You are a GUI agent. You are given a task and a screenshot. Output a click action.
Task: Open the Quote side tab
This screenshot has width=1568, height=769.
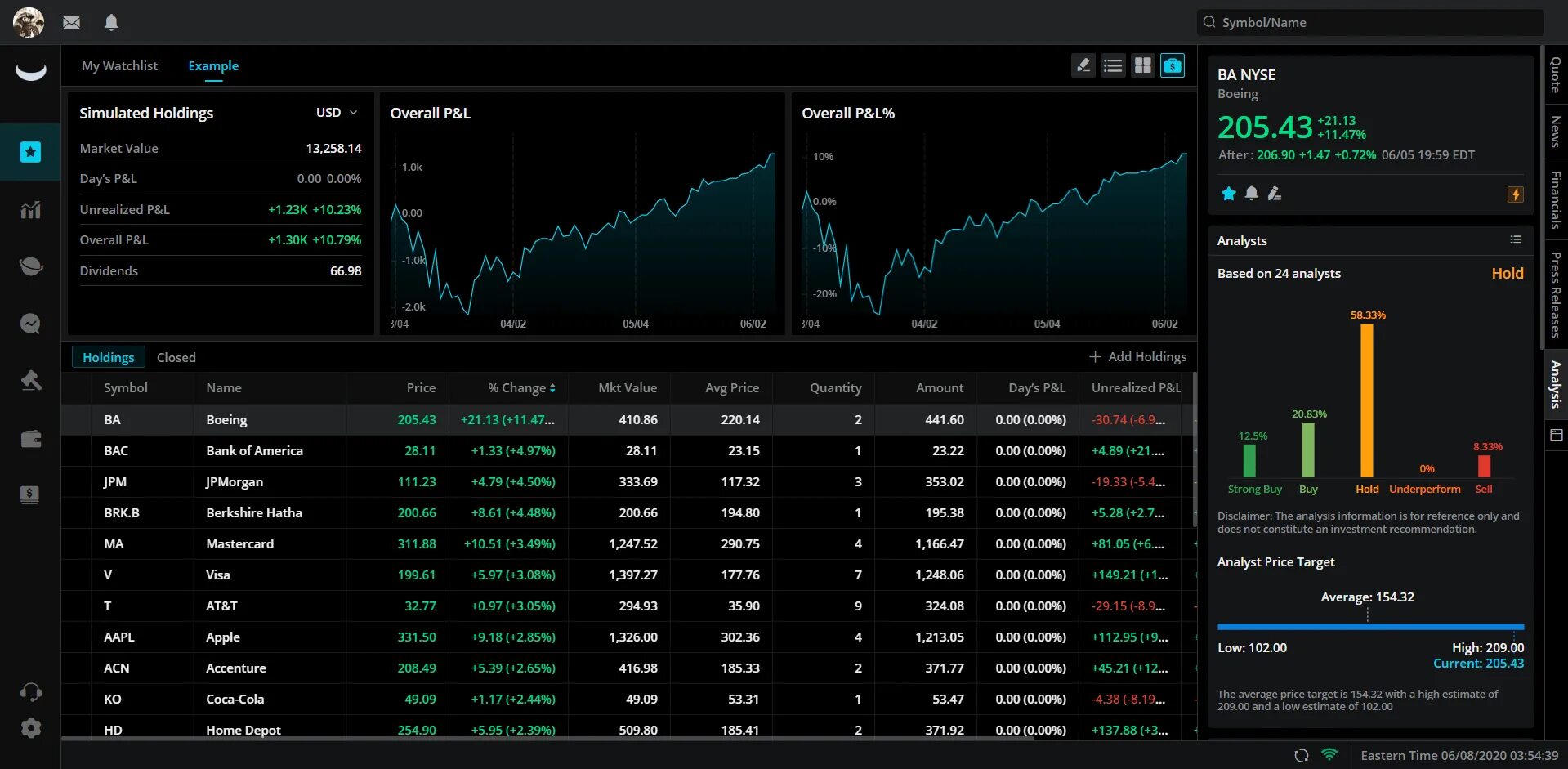pyautogui.click(x=1556, y=74)
